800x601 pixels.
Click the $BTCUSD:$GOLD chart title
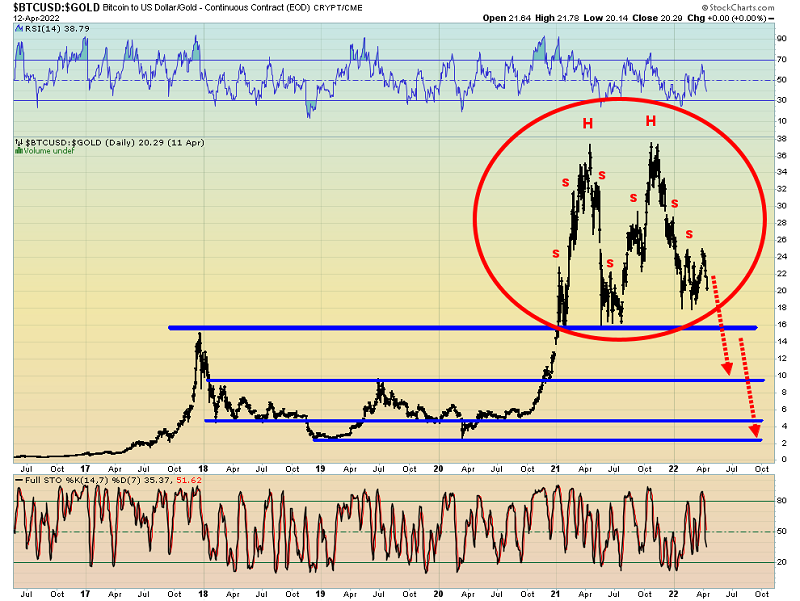pyautogui.click(x=47, y=6)
